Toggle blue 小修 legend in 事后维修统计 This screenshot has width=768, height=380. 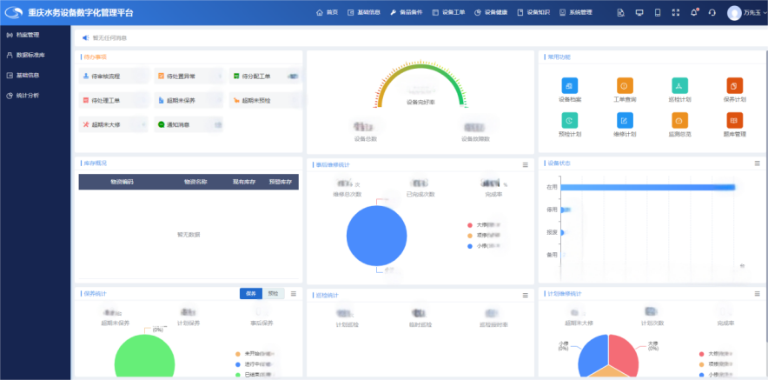pyautogui.click(x=483, y=246)
